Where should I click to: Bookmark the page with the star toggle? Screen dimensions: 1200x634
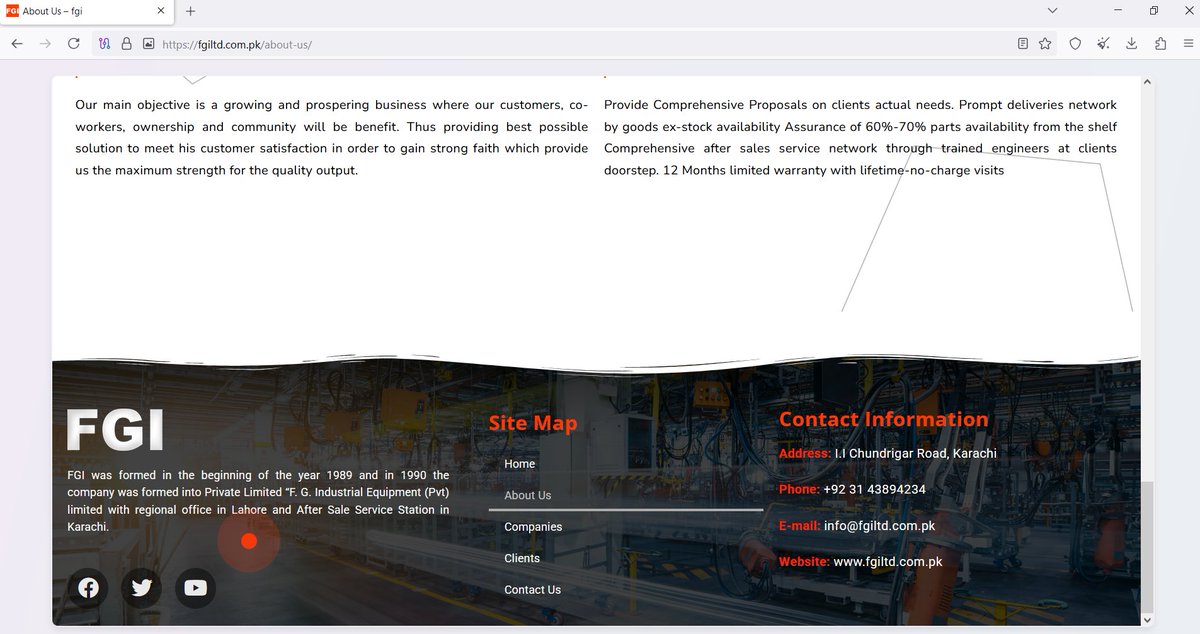point(1047,43)
